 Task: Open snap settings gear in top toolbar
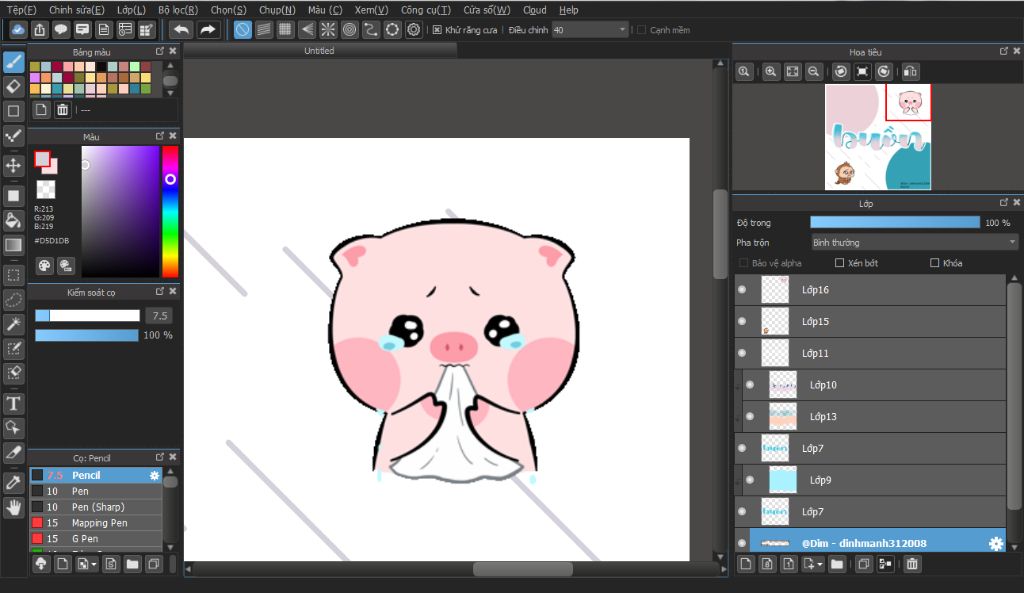tap(413, 29)
